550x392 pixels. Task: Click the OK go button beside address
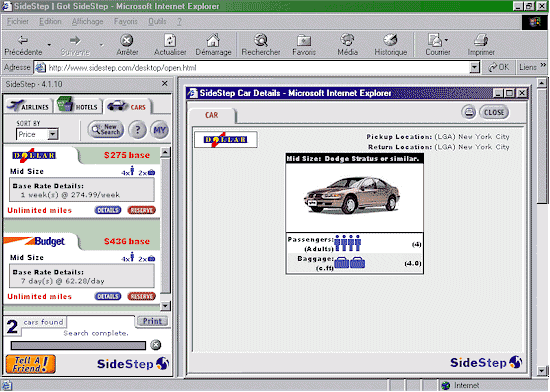coord(498,67)
